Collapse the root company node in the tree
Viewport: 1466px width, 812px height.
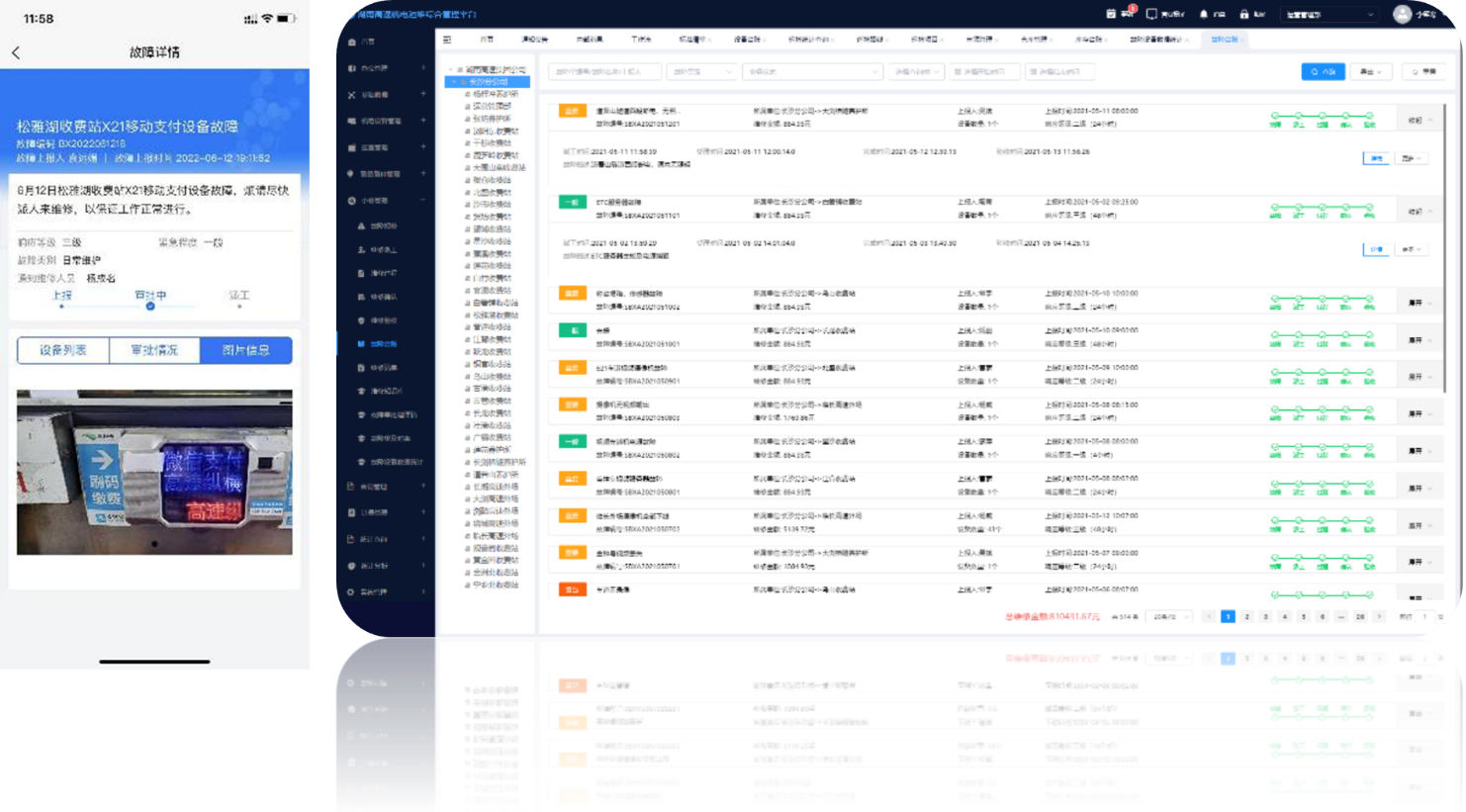(x=450, y=70)
